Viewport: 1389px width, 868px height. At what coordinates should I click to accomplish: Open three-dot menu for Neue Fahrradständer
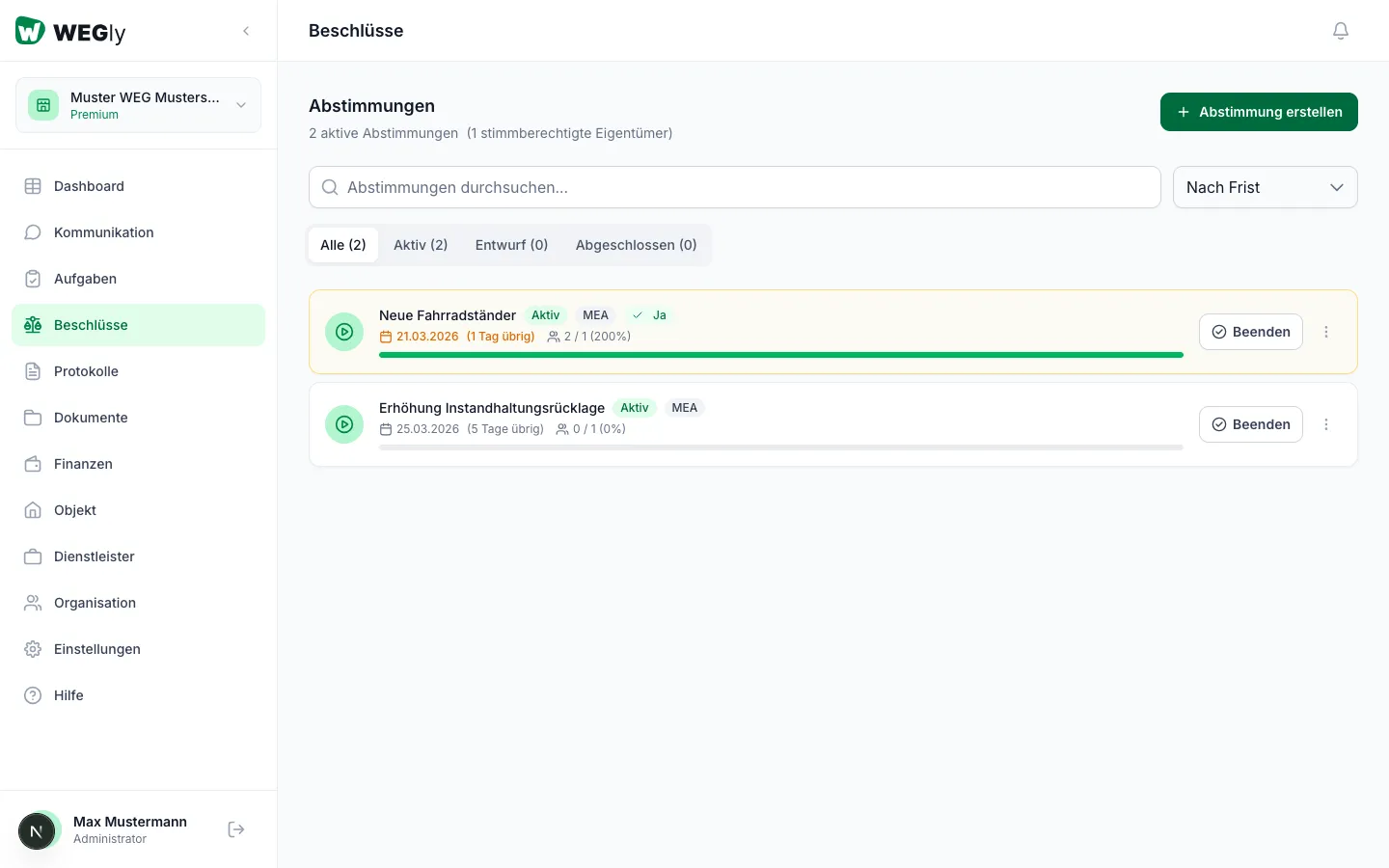[x=1326, y=332]
